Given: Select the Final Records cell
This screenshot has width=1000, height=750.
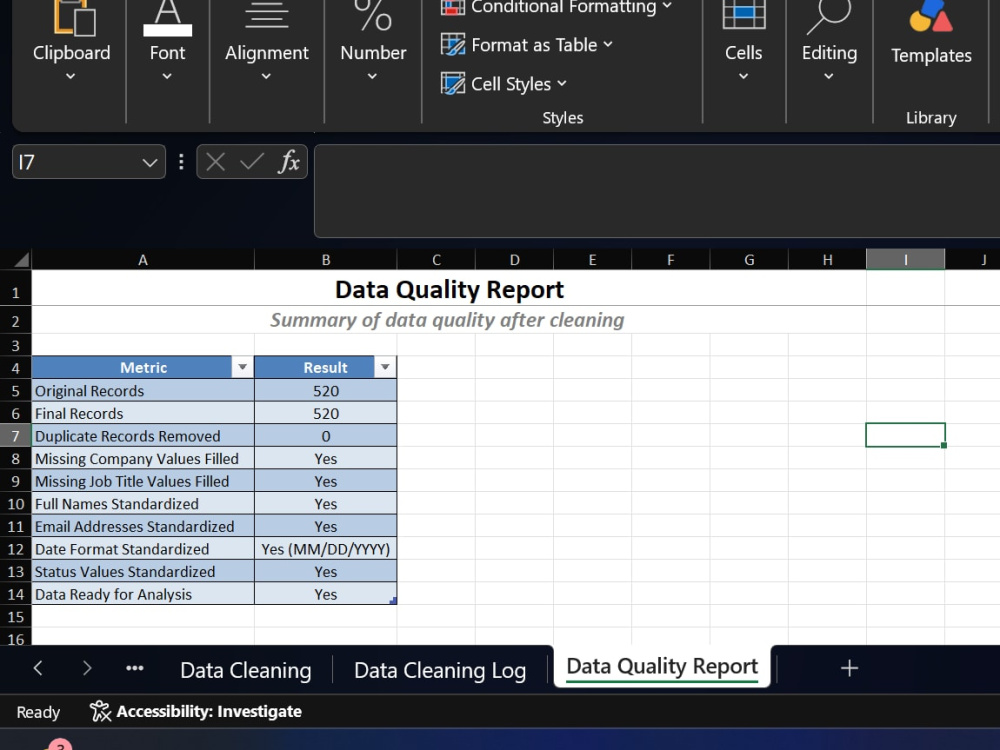Looking at the screenshot, I should (x=143, y=413).
